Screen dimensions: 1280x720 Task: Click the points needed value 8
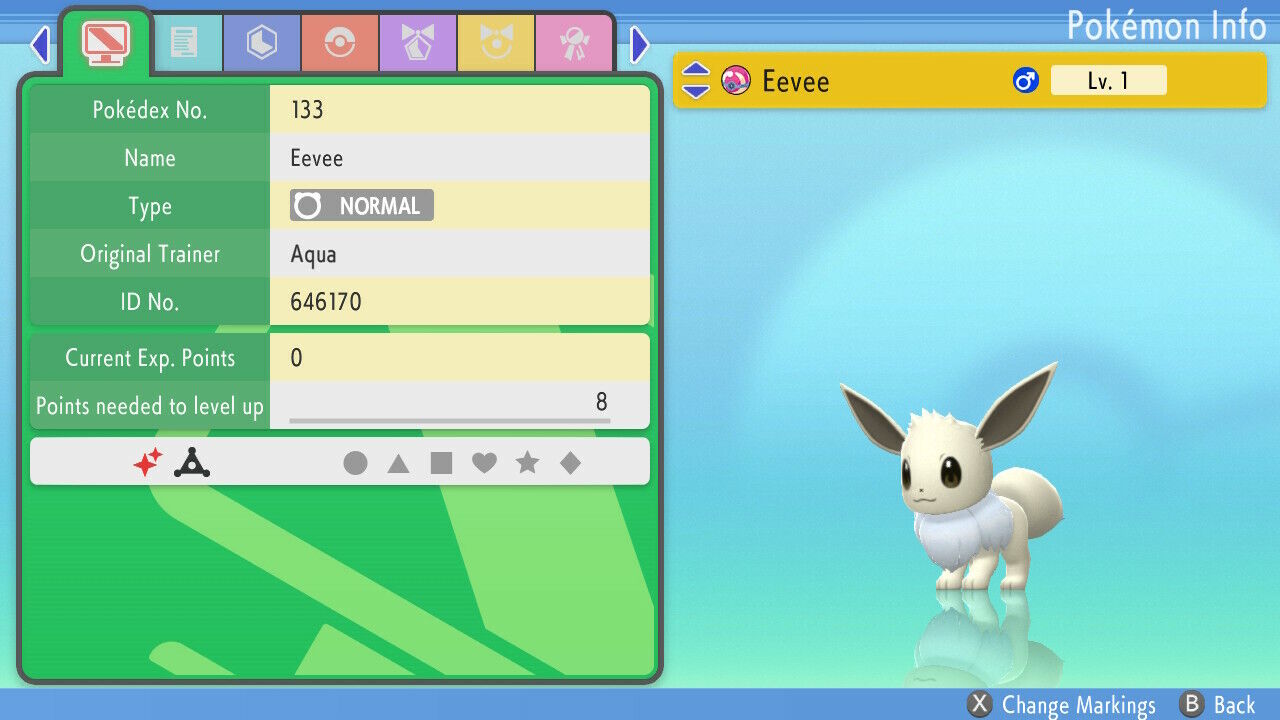[602, 402]
